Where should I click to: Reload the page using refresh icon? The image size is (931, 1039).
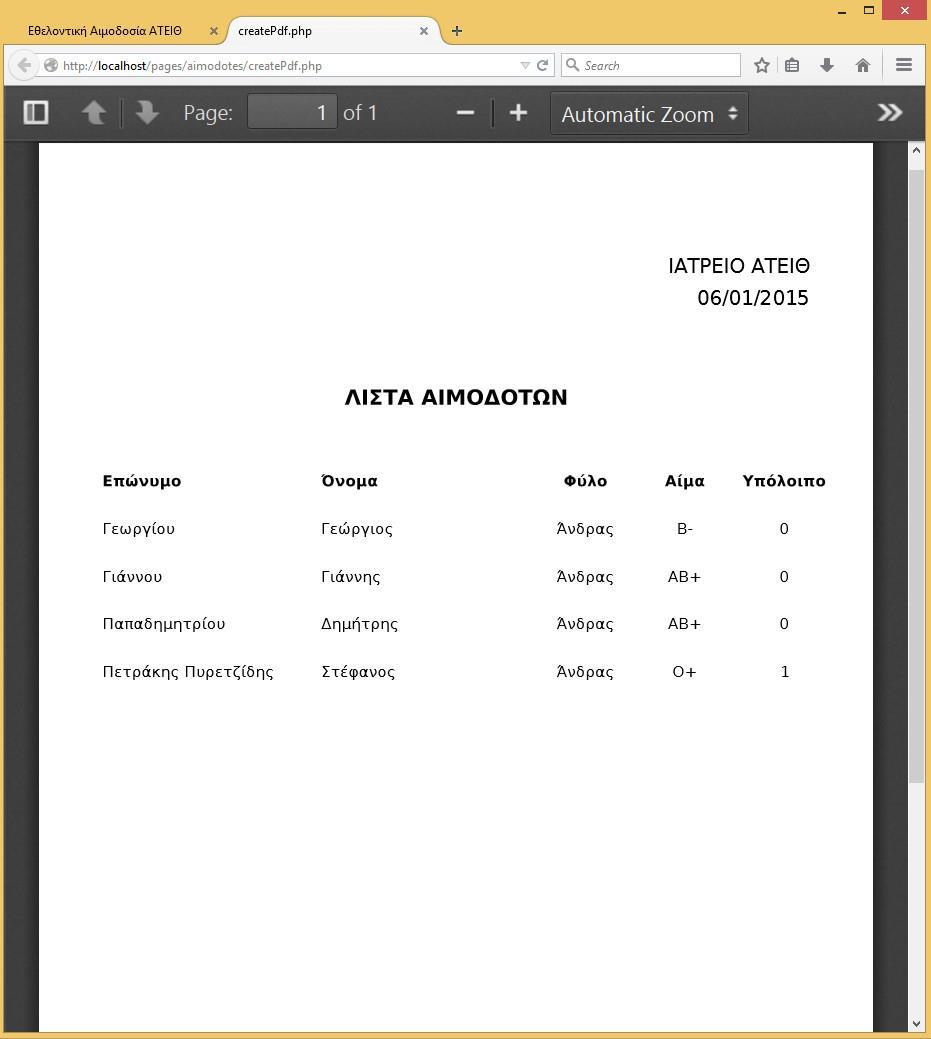coord(543,65)
